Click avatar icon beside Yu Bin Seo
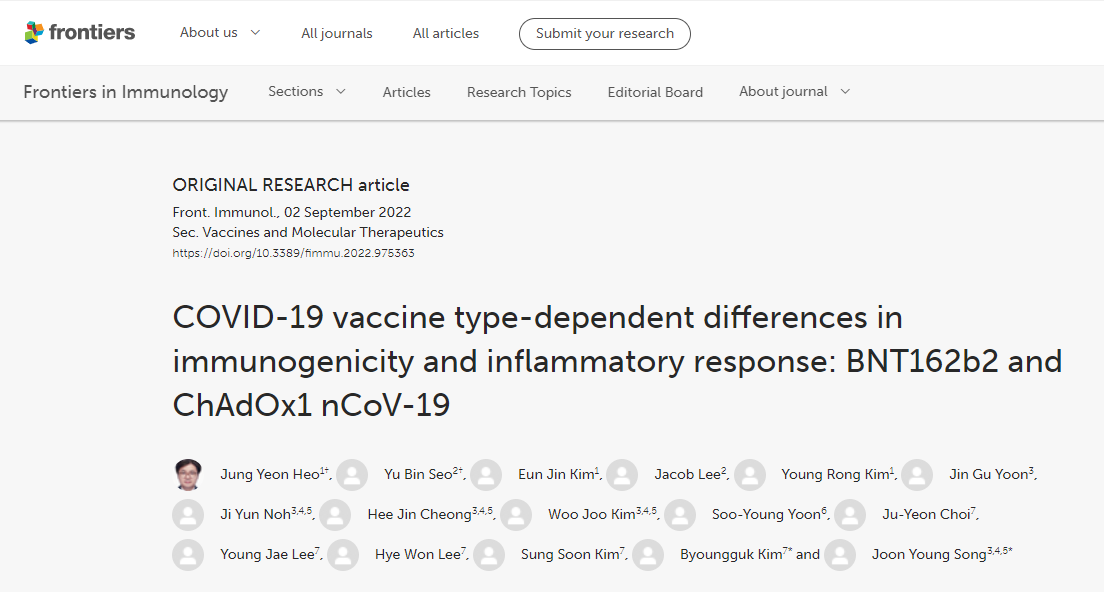The width and height of the screenshot is (1104, 592). (x=352, y=475)
